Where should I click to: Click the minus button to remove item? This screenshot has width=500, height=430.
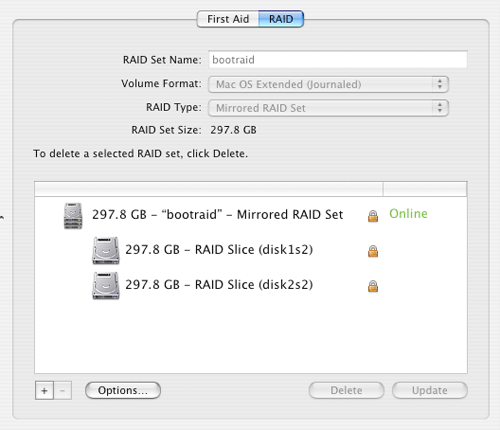62,390
